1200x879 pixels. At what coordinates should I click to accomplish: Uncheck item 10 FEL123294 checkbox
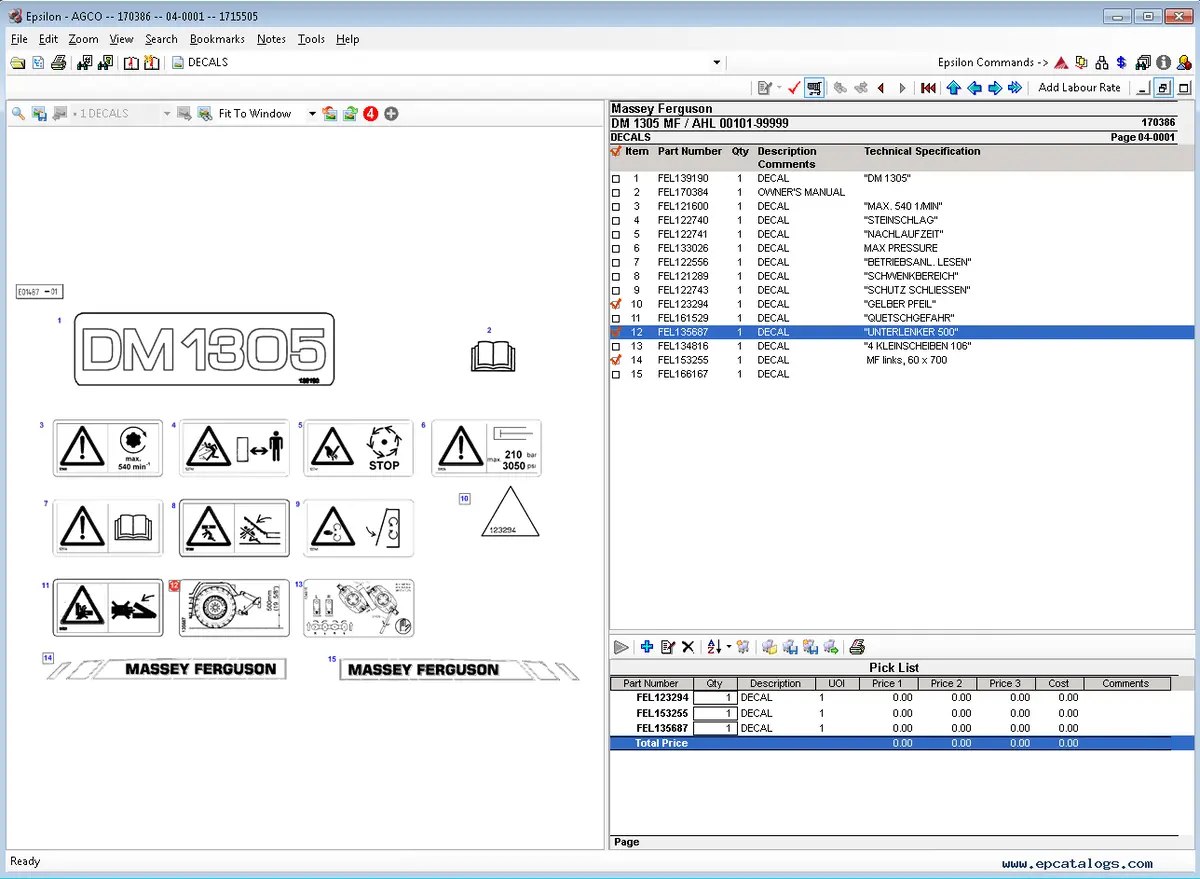pyautogui.click(x=616, y=304)
